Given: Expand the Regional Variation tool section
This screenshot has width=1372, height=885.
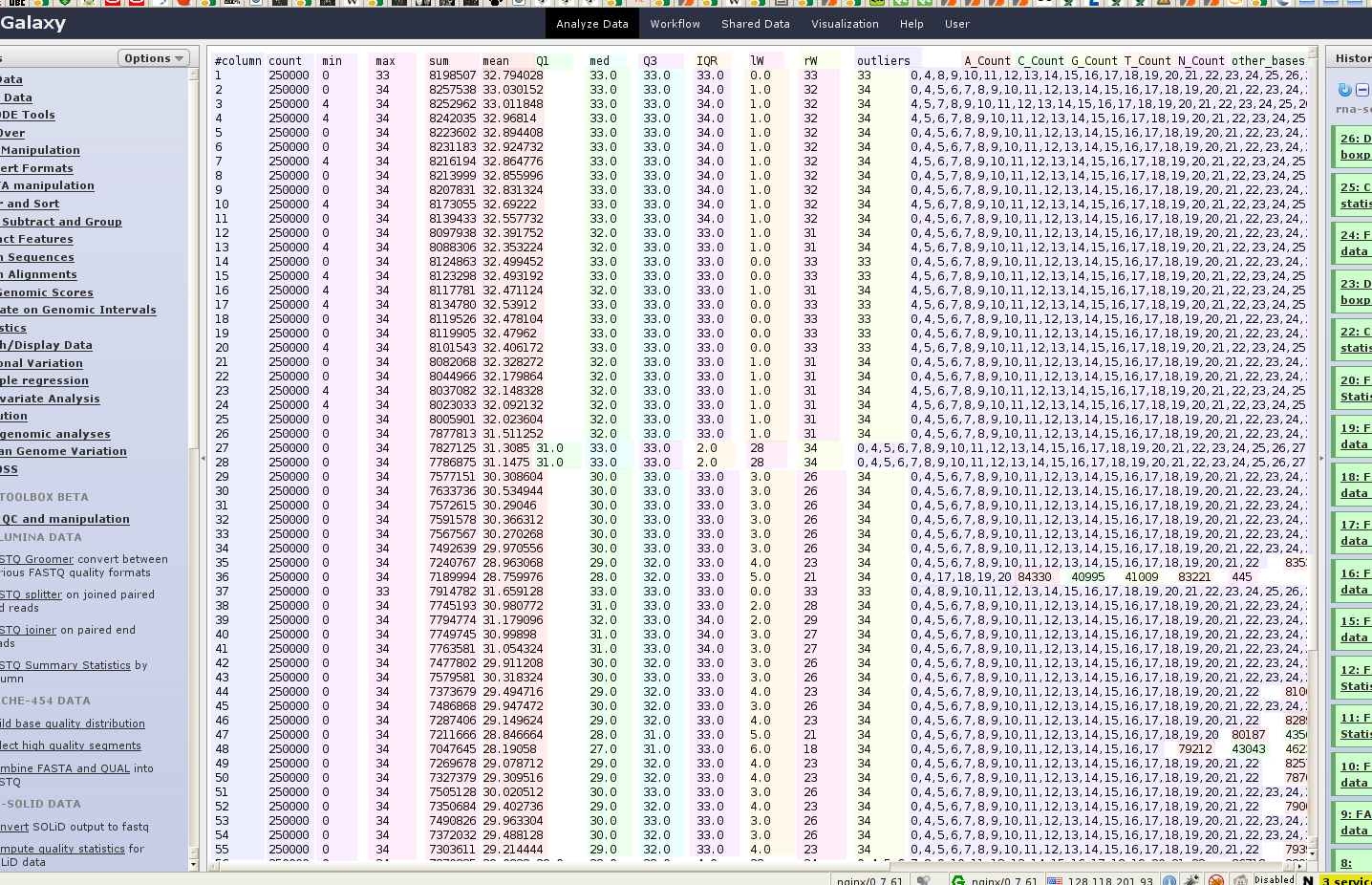Looking at the screenshot, I should coord(41,363).
